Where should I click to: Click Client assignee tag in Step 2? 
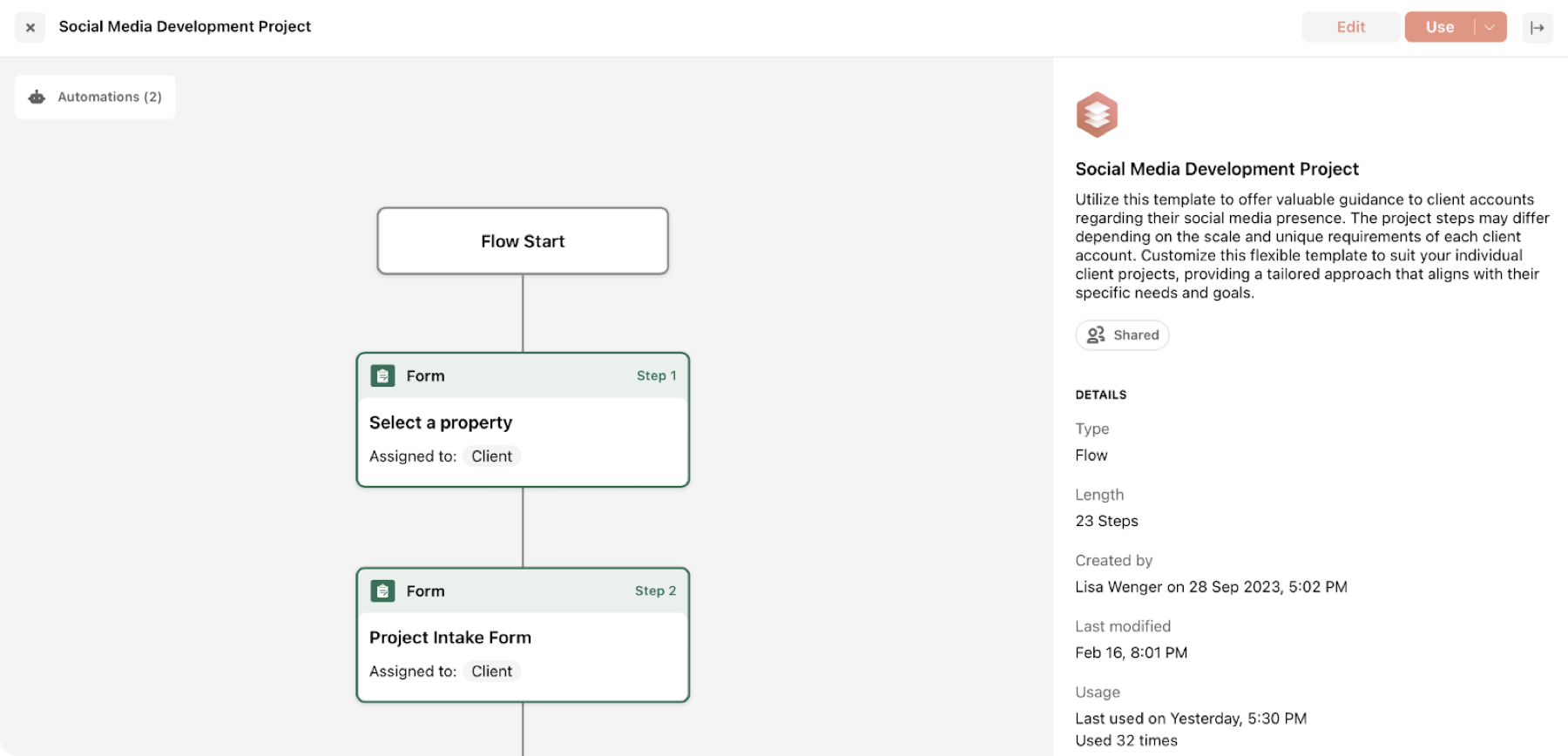click(x=492, y=672)
